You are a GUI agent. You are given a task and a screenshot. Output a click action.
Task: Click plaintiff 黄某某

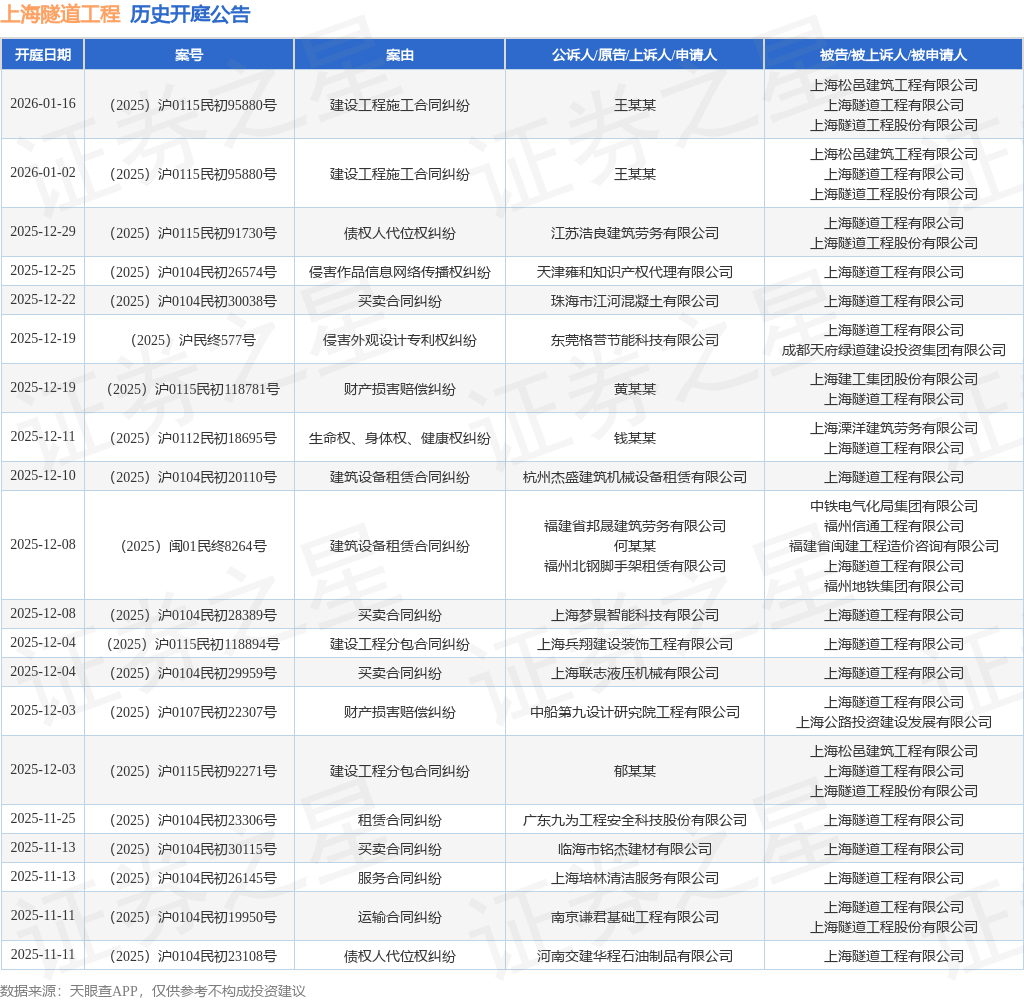point(634,389)
